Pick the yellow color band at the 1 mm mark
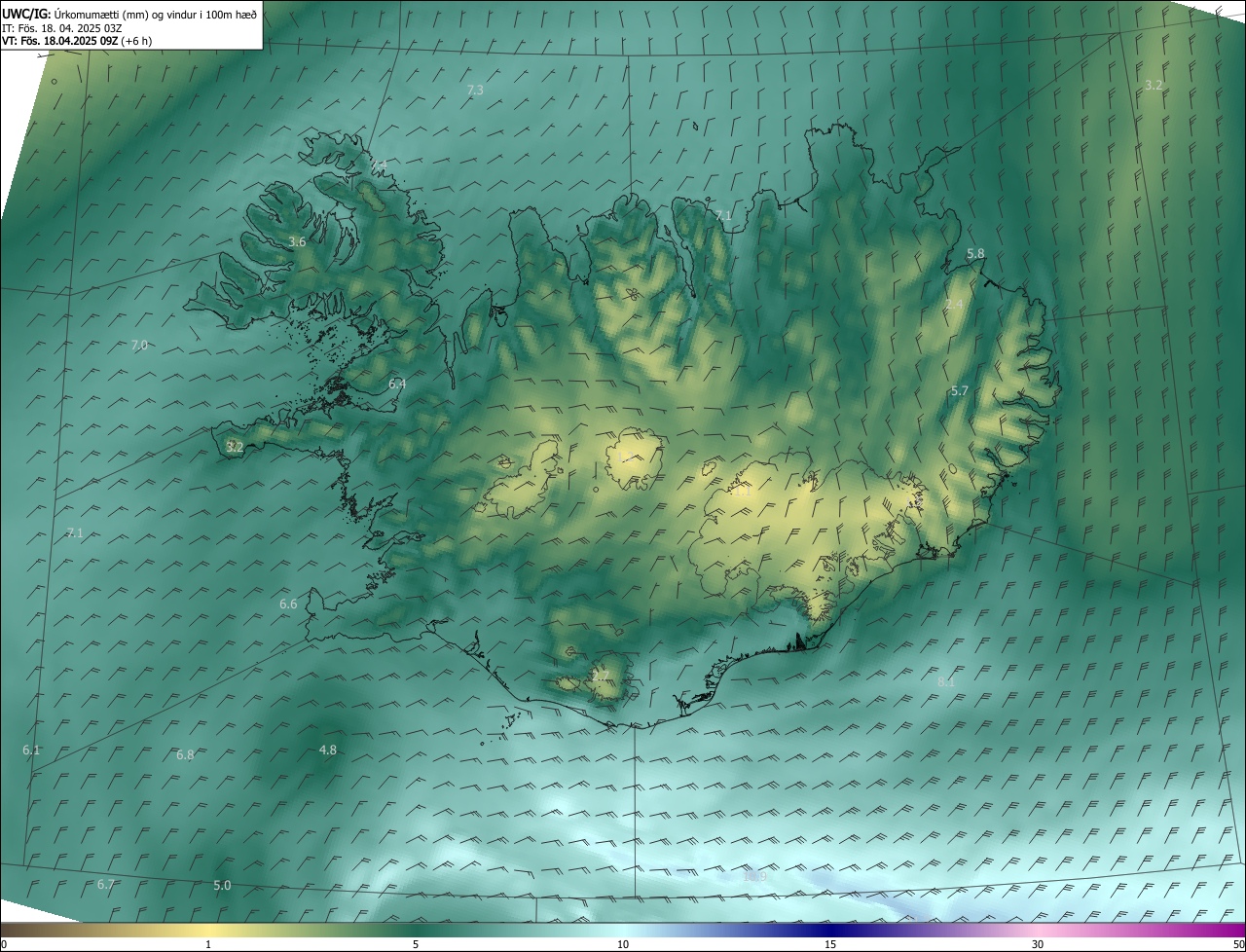 pyautogui.click(x=208, y=930)
